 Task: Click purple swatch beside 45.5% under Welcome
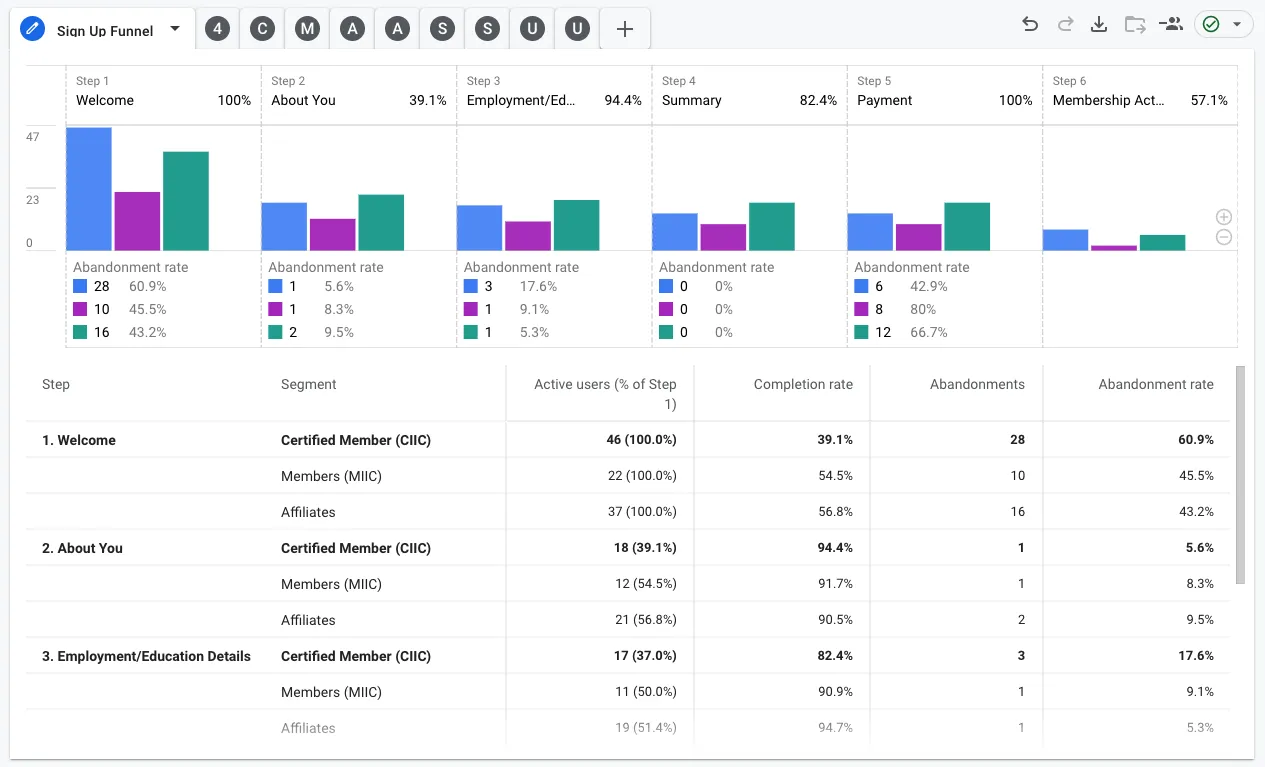click(80, 309)
